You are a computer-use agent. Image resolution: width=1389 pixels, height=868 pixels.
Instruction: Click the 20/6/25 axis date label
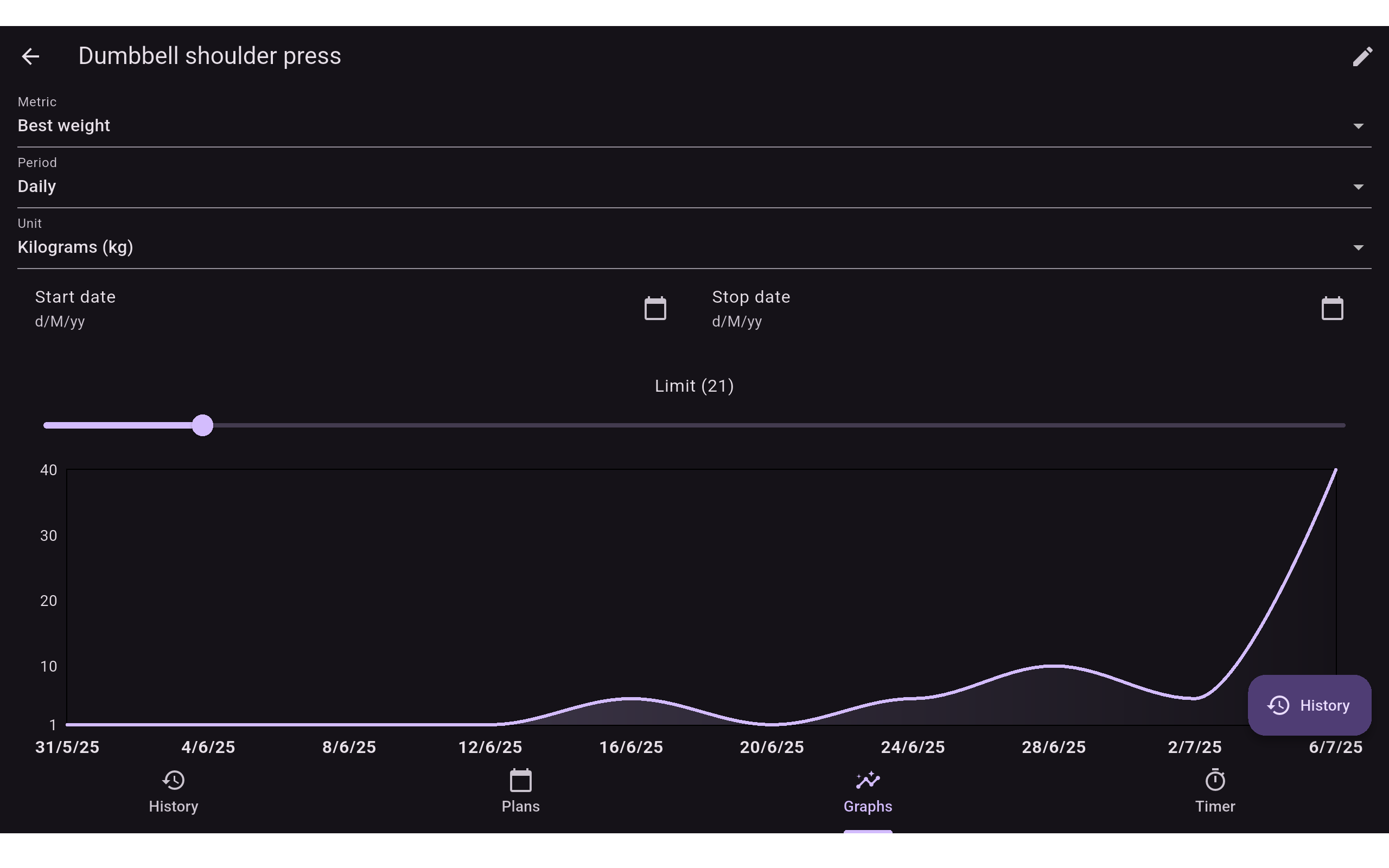772,748
